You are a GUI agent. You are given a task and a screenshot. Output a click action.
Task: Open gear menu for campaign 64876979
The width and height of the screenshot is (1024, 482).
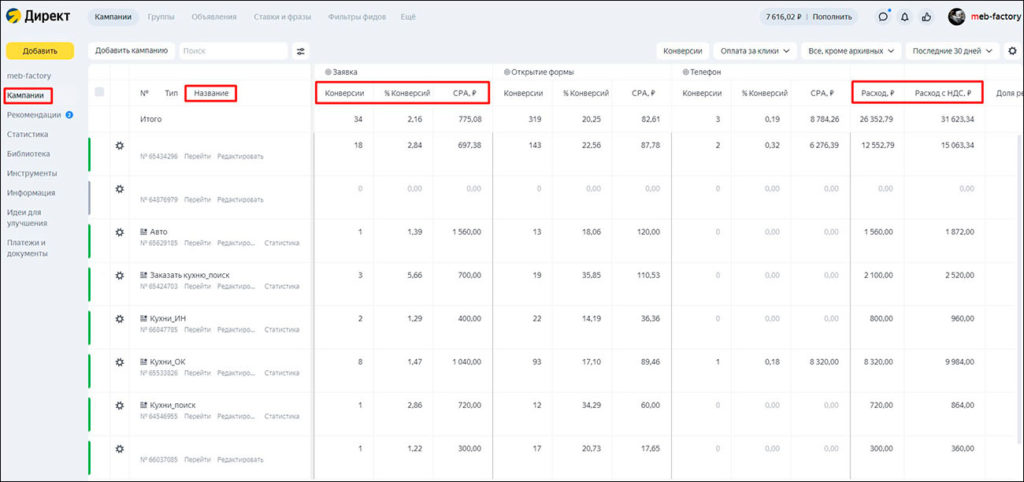pyautogui.click(x=120, y=188)
